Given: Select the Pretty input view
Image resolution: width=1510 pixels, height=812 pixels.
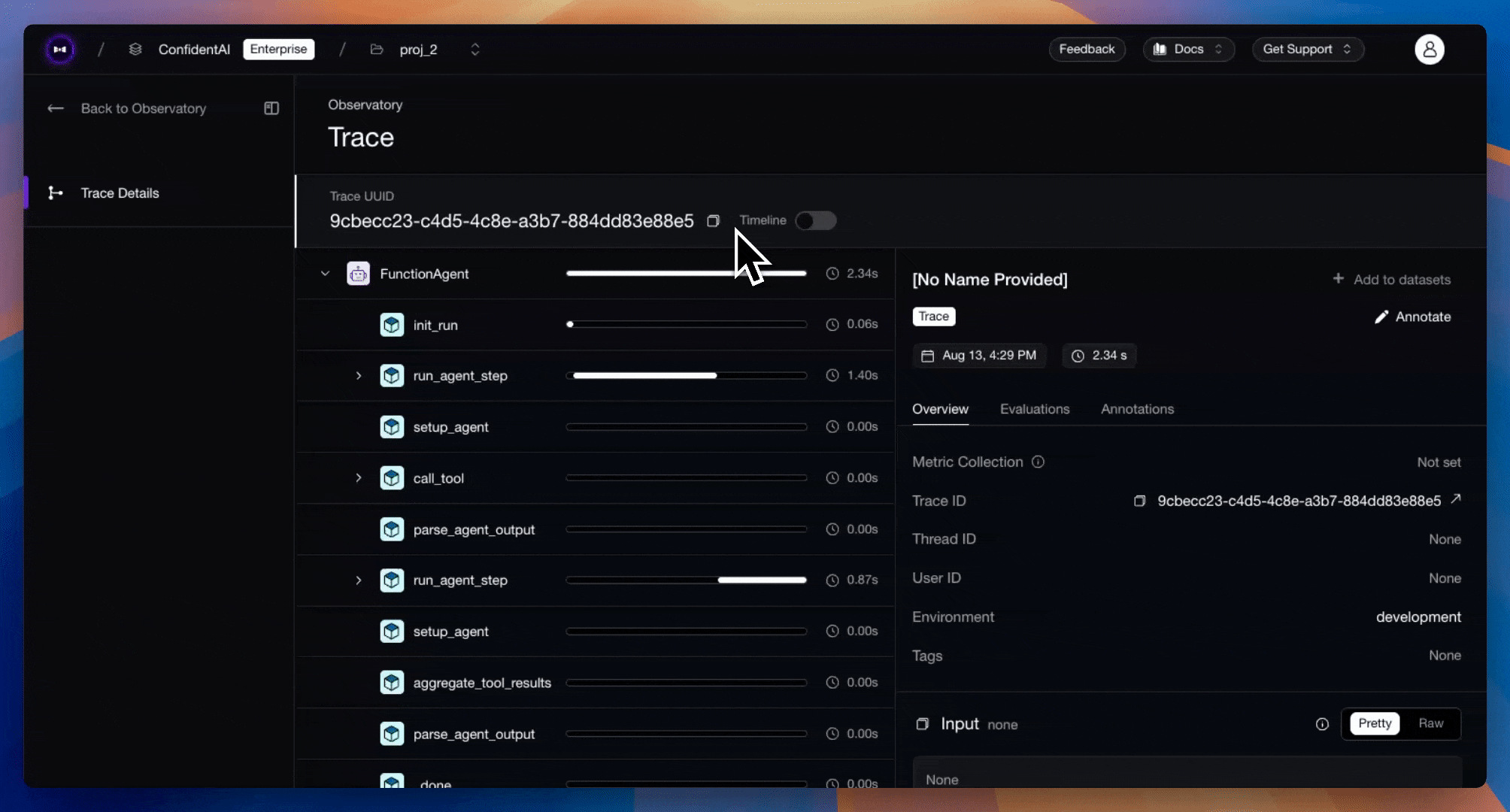Looking at the screenshot, I should [x=1374, y=723].
